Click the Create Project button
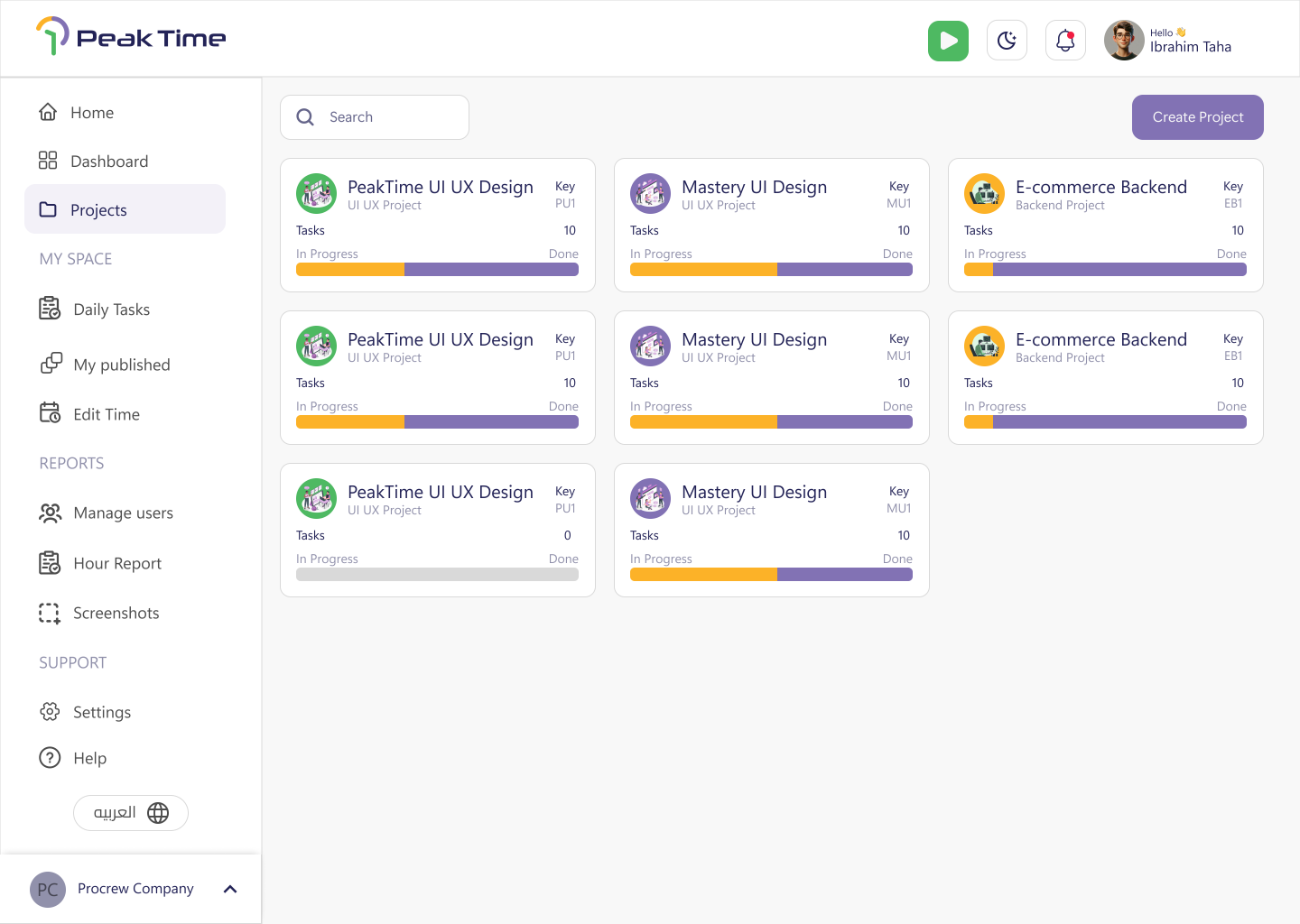Viewport: 1300px width, 924px height. [1198, 117]
